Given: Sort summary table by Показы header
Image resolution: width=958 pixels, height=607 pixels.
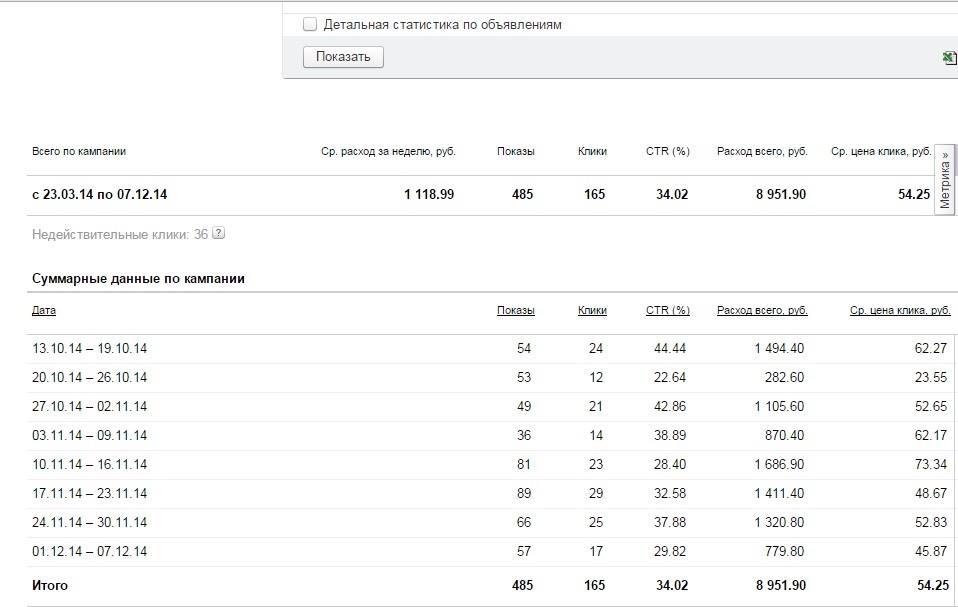Looking at the screenshot, I should (x=516, y=310).
